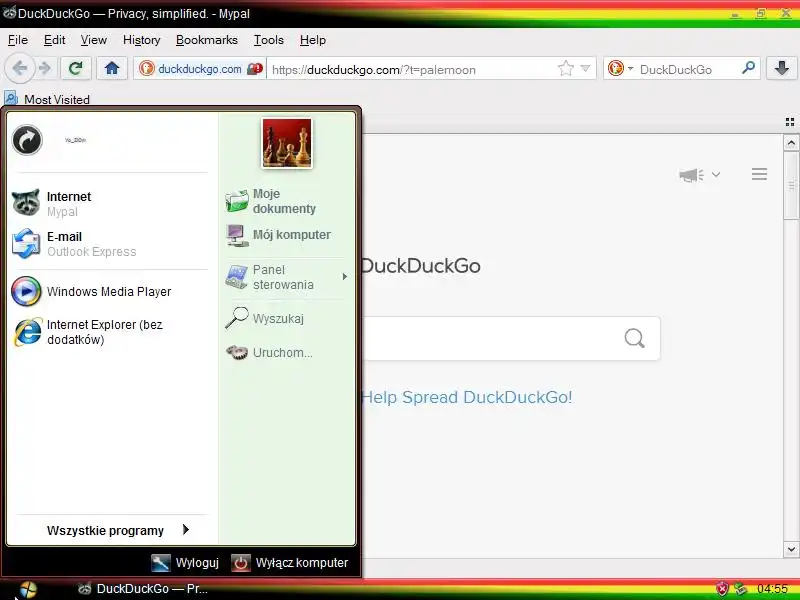This screenshot has height=600, width=800.
Task: Open the View menu
Action: click(93, 40)
